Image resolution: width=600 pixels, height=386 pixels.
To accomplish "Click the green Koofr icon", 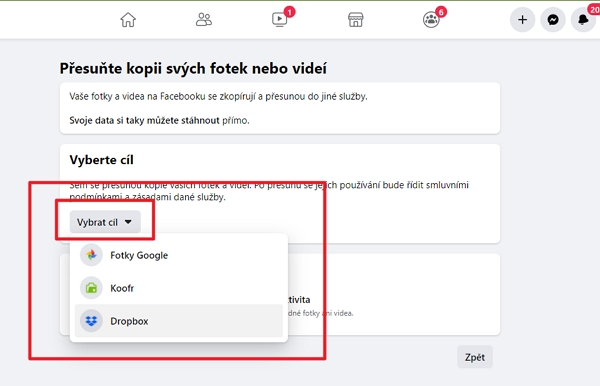I will tap(91, 288).
